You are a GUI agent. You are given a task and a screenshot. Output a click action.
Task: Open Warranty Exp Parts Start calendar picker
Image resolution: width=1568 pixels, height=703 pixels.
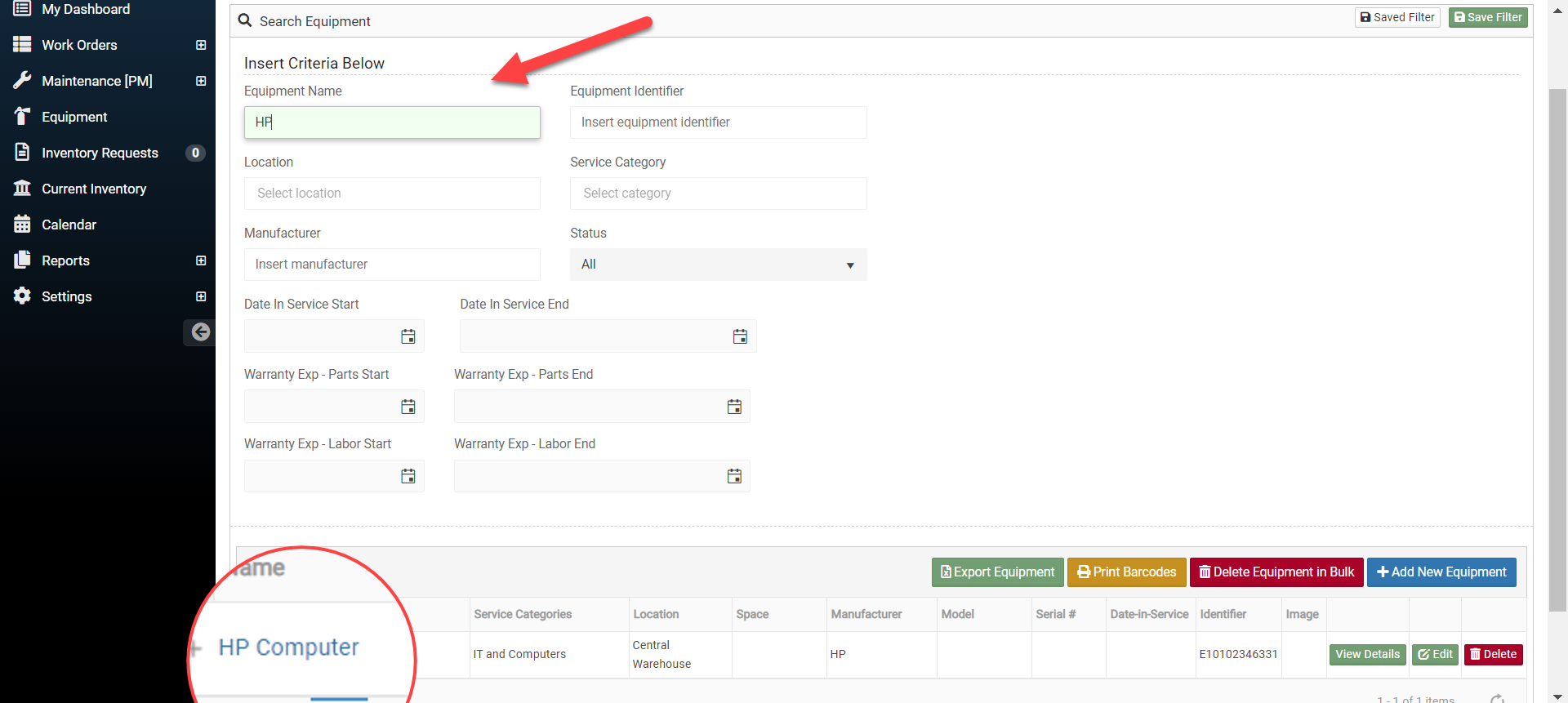(408, 407)
